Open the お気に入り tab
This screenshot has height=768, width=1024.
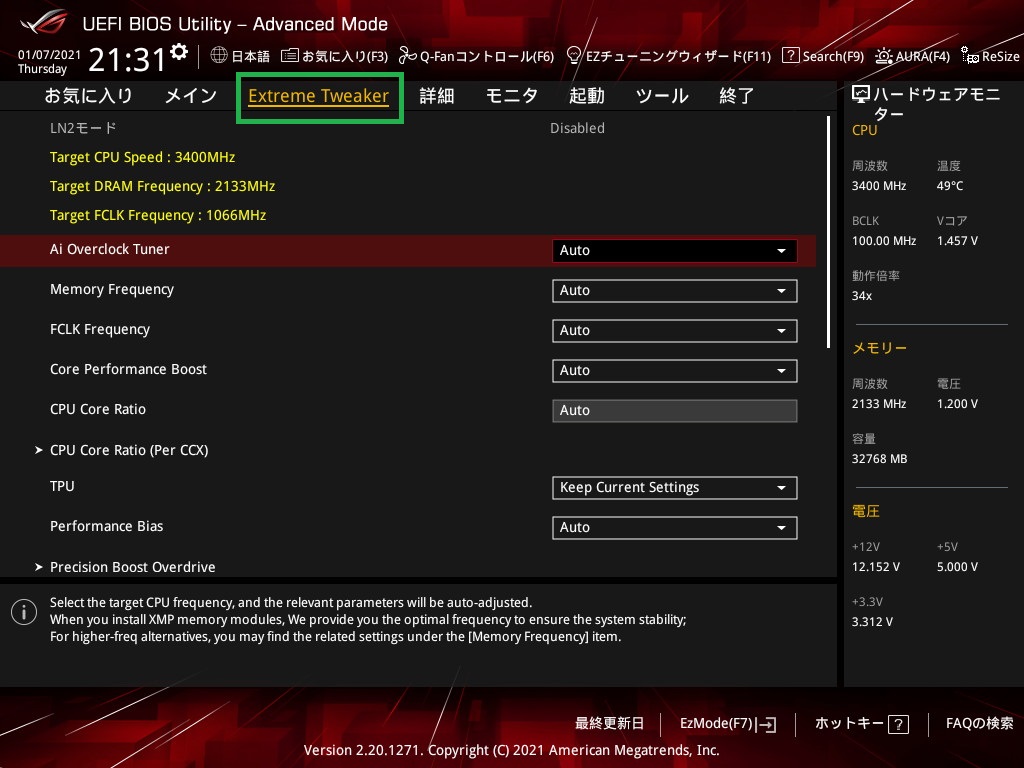click(x=88, y=96)
